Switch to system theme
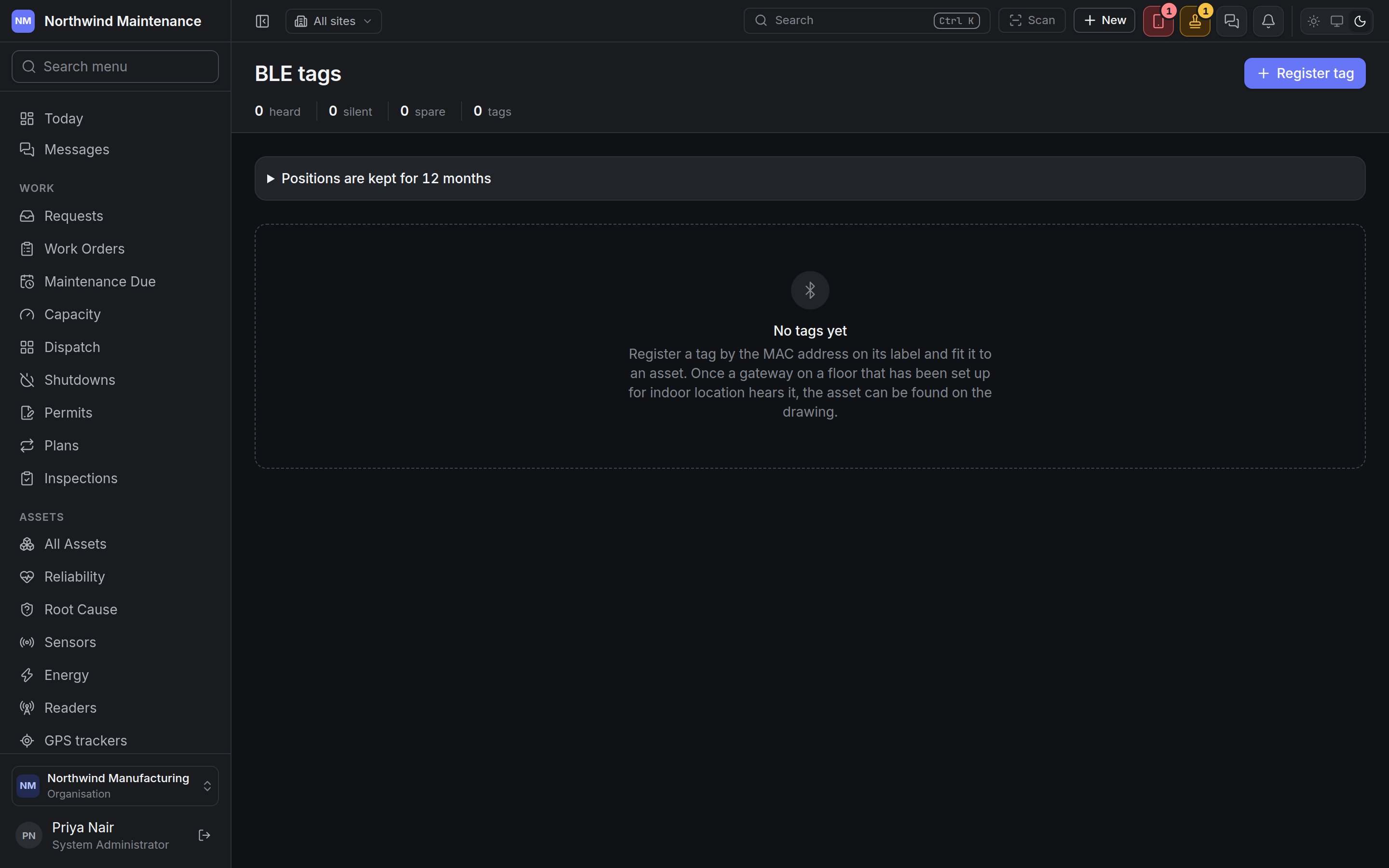The image size is (1389, 868). (x=1337, y=21)
